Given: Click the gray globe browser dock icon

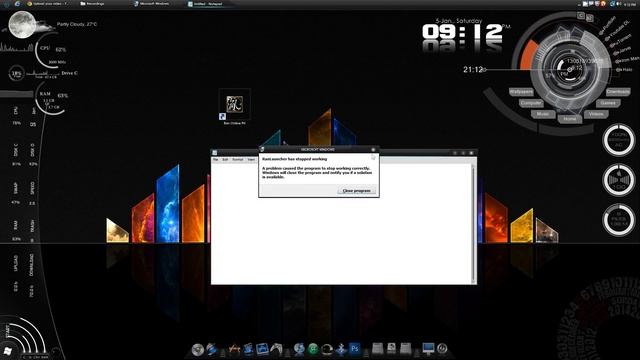Looking at the screenshot, I should [299, 349].
